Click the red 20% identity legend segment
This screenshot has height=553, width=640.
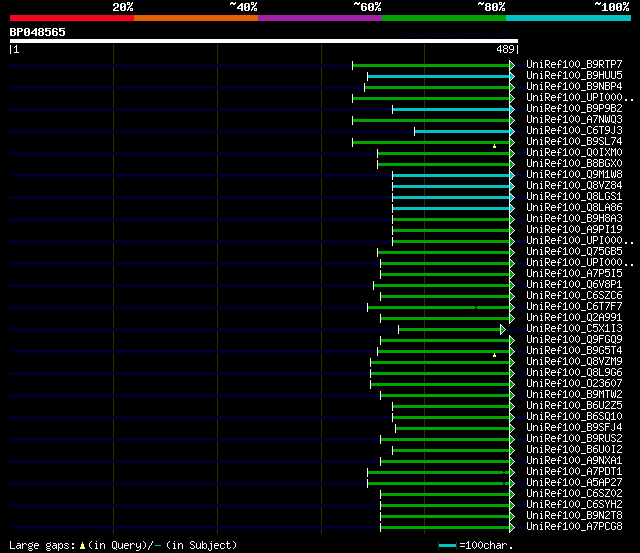[x=72, y=18]
